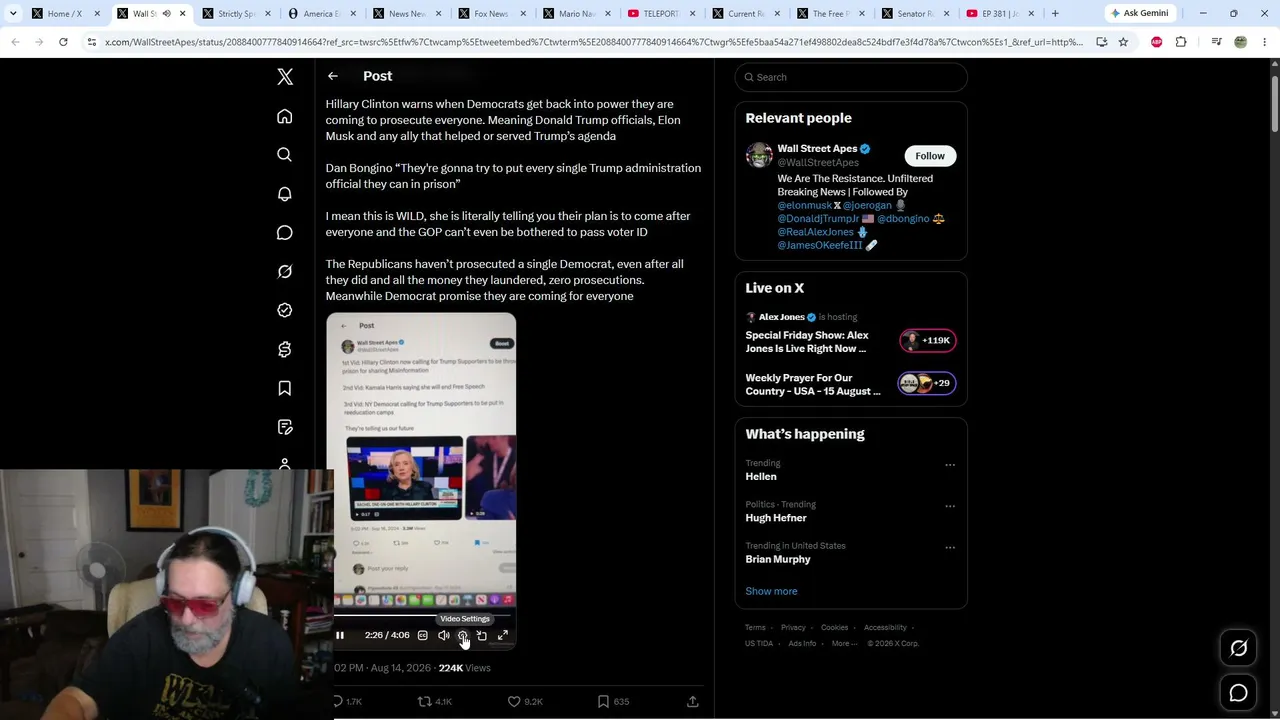Open the floating Grok button
Image resolution: width=1280 pixels, height=720 pixels.
pos(1238,649)
